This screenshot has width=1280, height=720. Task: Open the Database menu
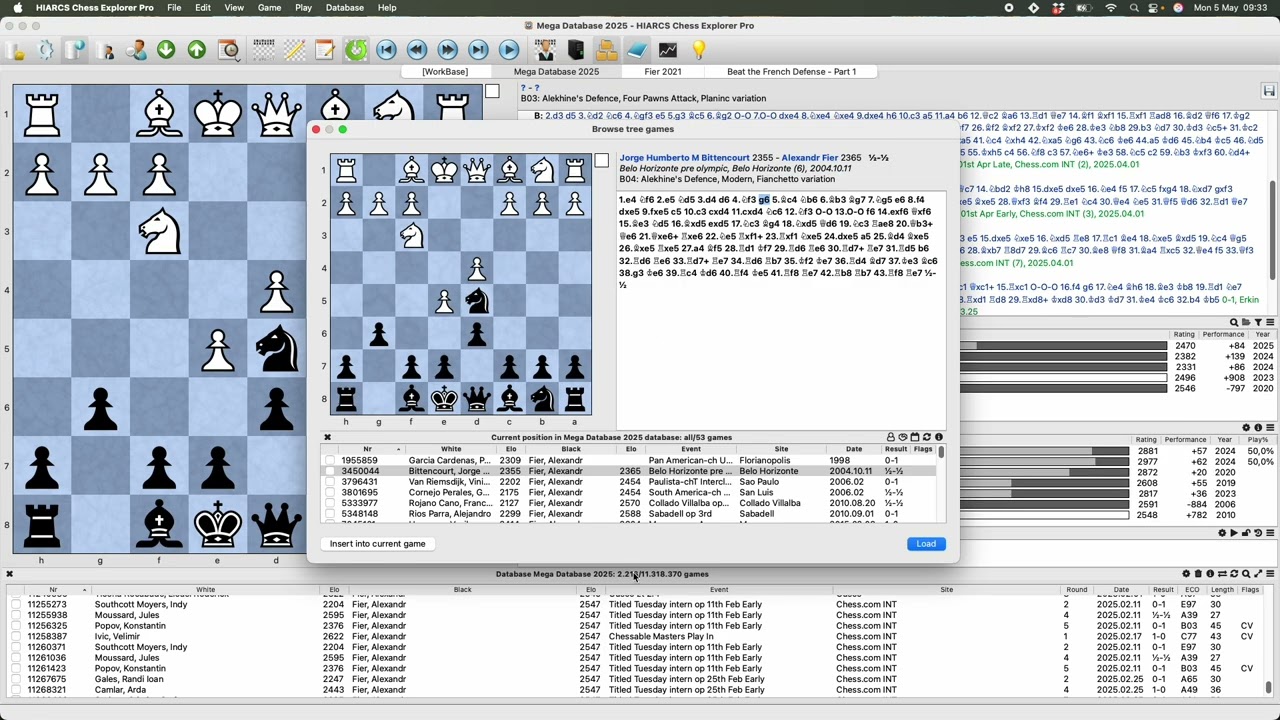344,7
